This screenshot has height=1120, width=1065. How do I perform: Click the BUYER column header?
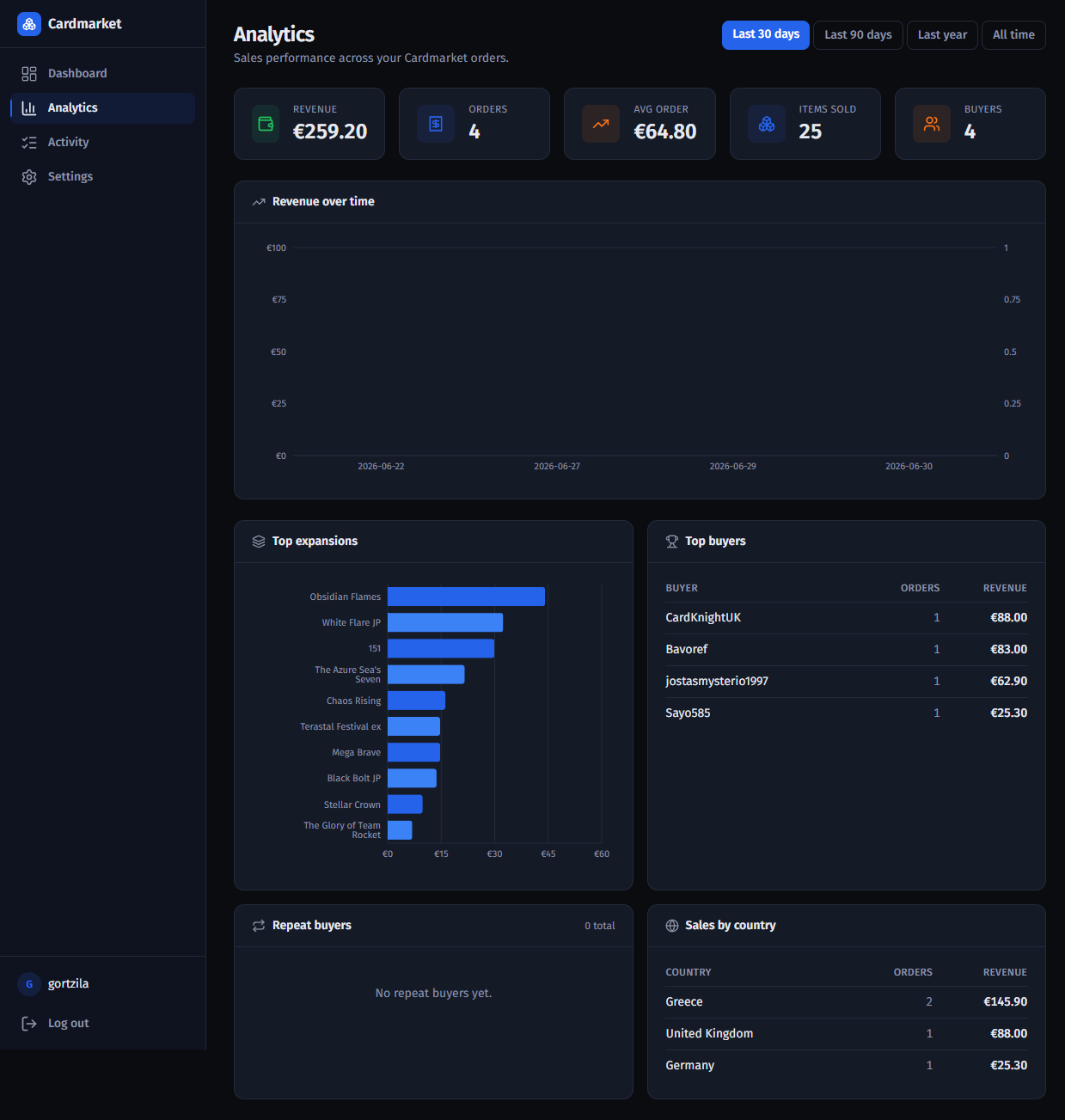click(682, 589)
